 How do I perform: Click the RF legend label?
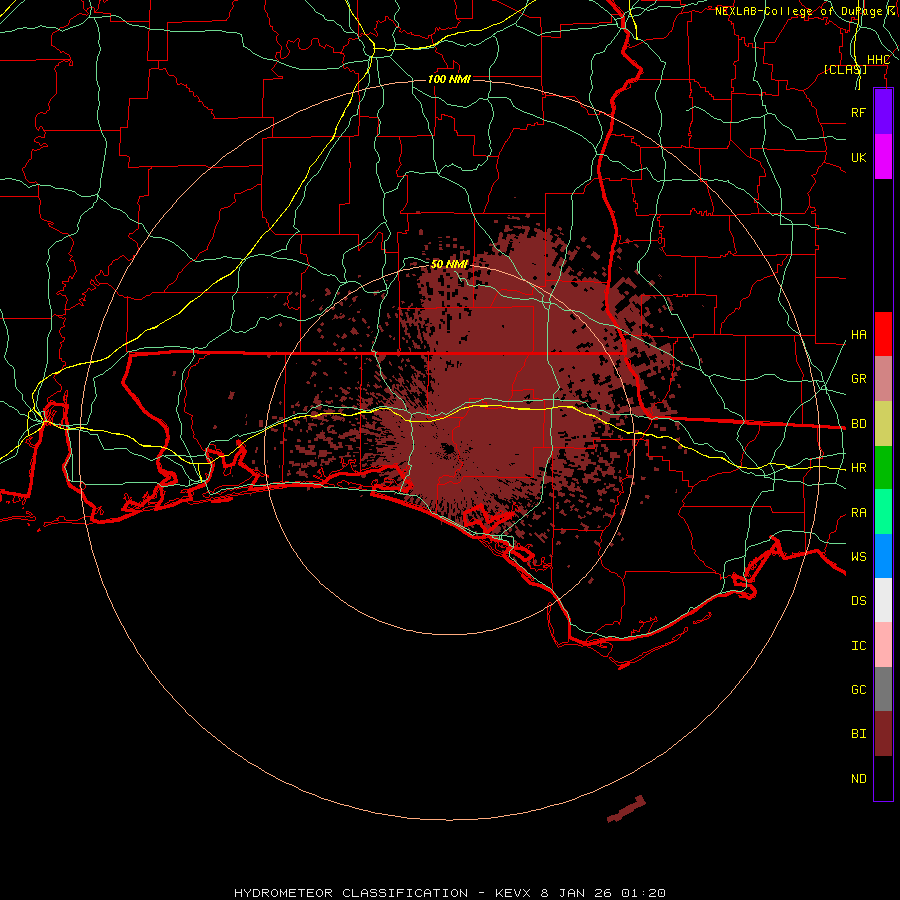tap(859, 112)
